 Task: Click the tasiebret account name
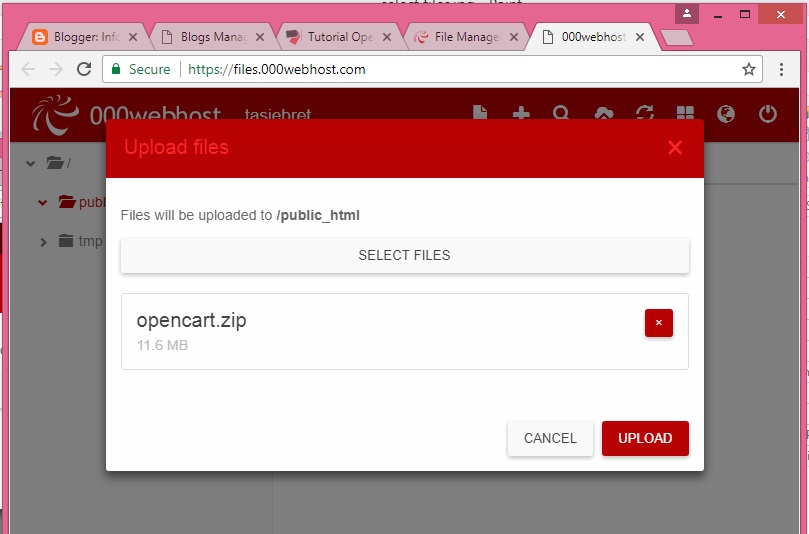[278, 114]
